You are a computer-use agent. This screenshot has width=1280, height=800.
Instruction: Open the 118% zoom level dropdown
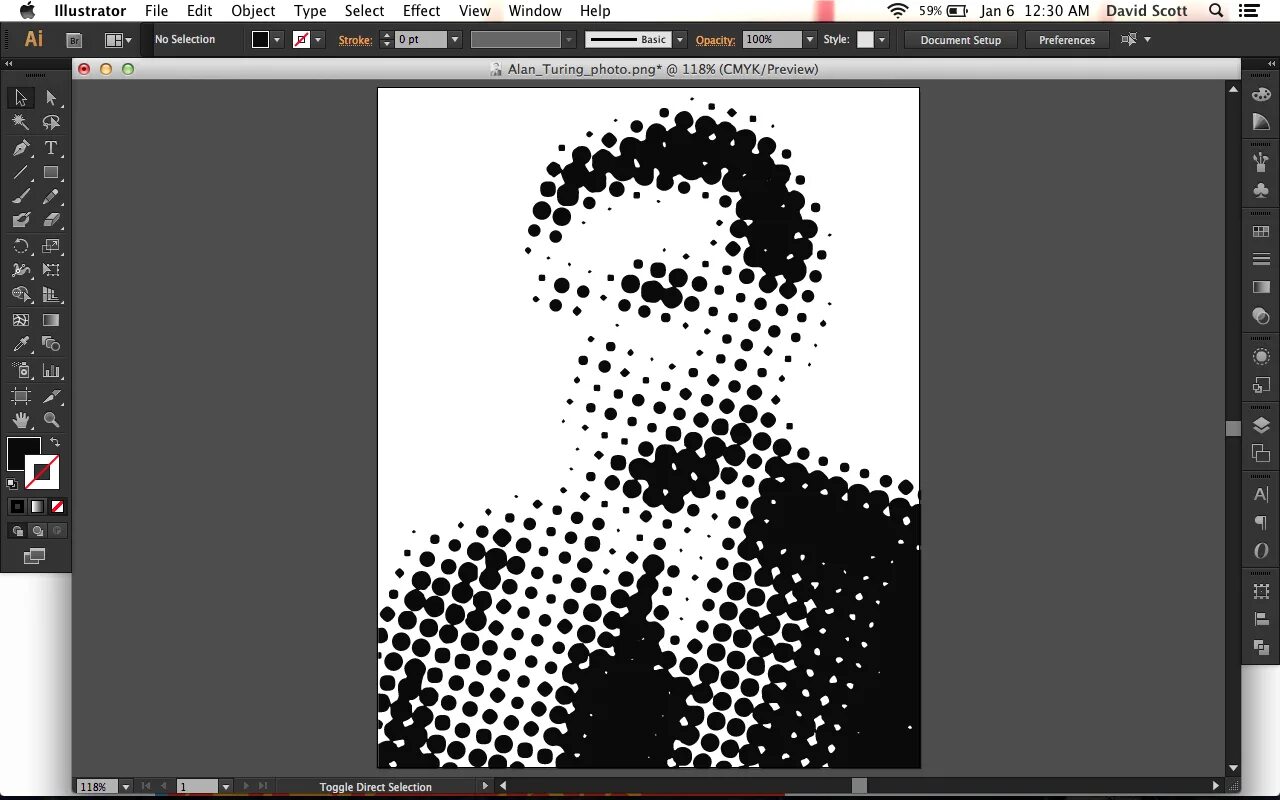pos(126,787)
